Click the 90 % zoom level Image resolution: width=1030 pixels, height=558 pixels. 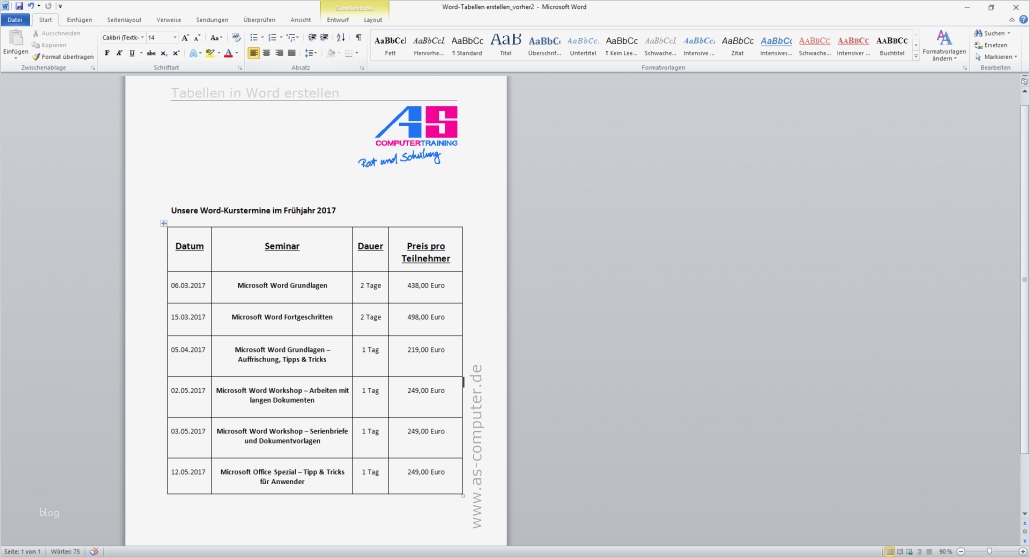tap(945, 551)
